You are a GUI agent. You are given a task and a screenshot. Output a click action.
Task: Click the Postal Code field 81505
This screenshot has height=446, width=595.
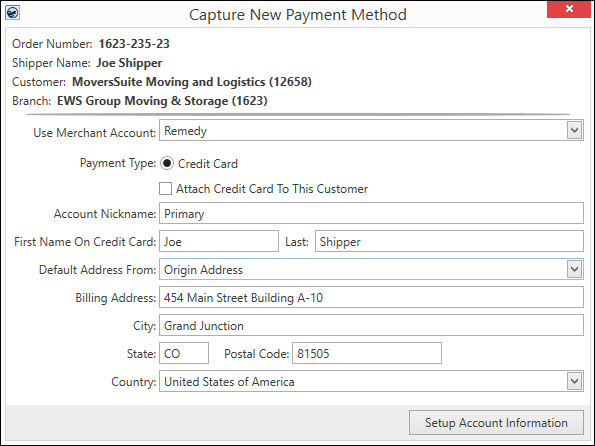pyautogui.click(x=367, y=353)
